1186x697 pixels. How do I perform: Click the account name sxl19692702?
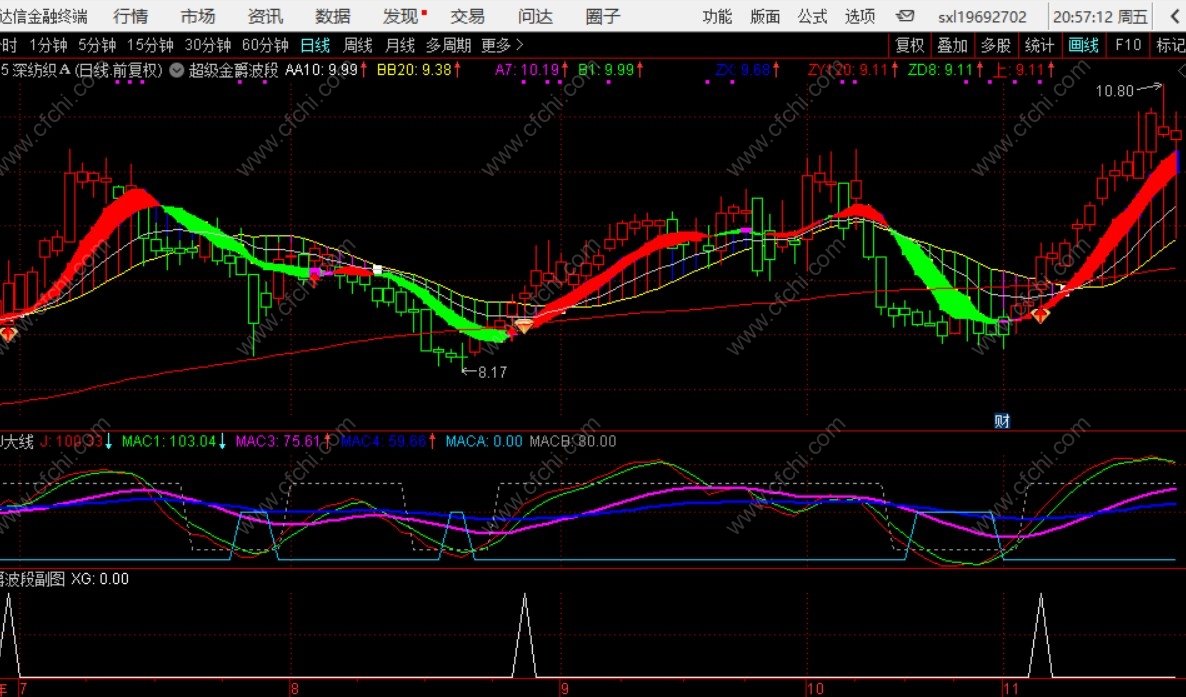[983, 17]
